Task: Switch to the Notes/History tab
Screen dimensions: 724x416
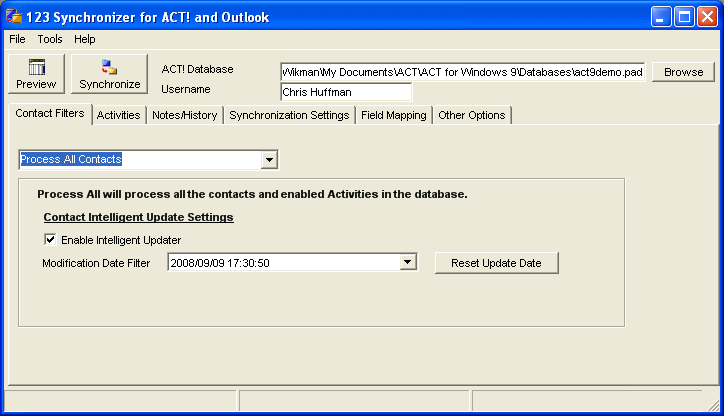Action: coord(185,115)
